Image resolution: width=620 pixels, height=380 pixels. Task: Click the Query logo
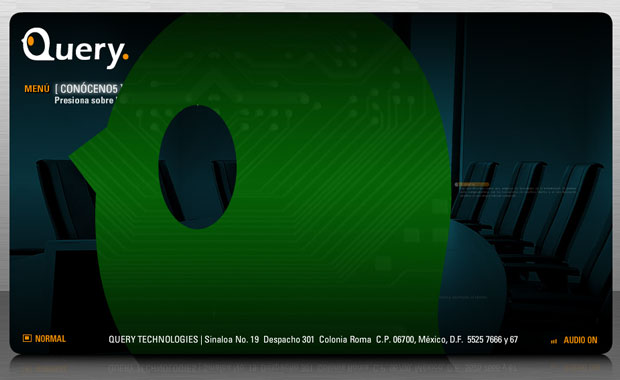(75, 48)
